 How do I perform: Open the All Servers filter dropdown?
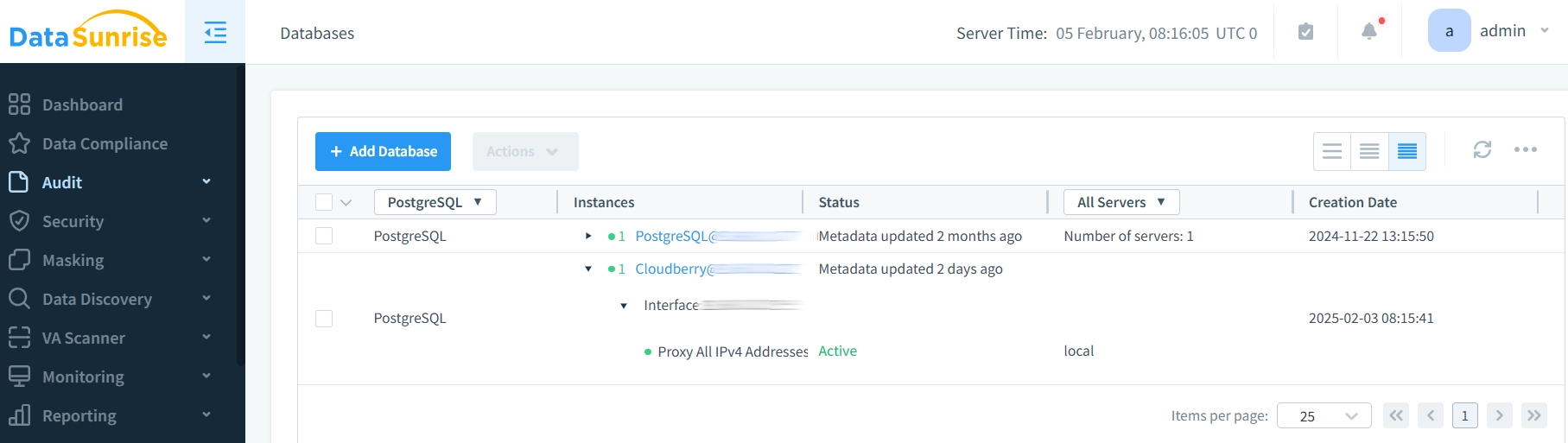coord(1120,202)
